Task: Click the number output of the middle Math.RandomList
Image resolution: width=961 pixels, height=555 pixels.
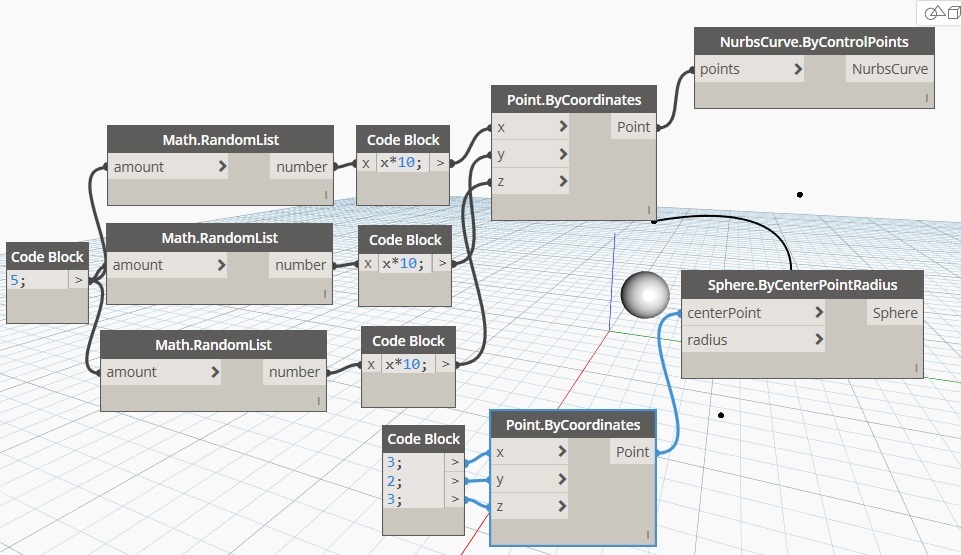Action: point(300,265)
